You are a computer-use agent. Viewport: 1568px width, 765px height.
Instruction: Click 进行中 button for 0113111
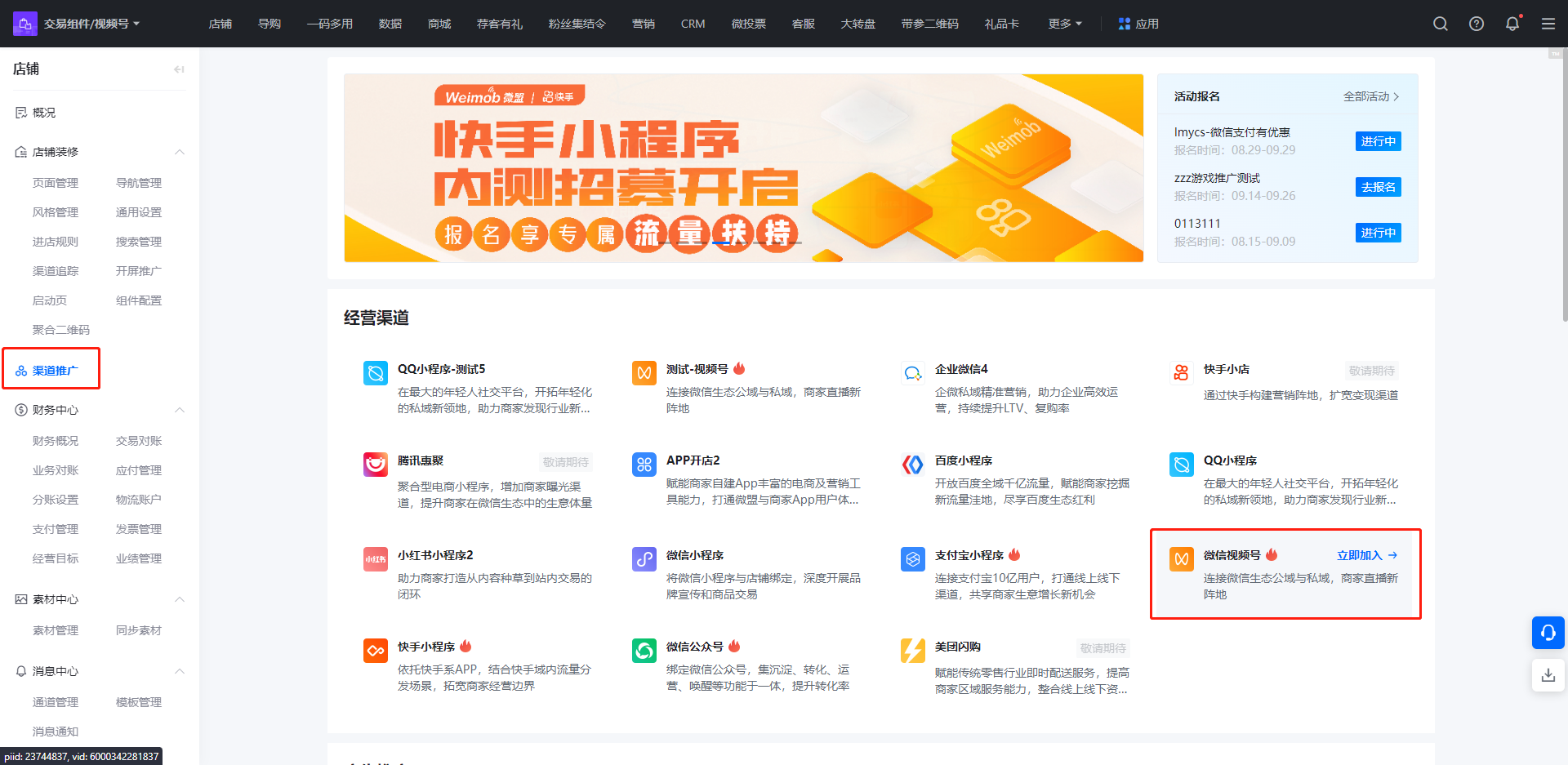click(1379, 233)
